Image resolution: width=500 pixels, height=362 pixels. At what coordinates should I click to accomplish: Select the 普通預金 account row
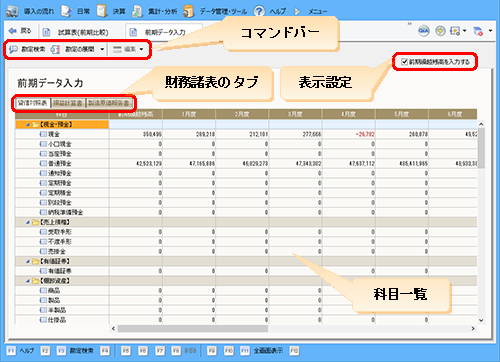point(246,164)
